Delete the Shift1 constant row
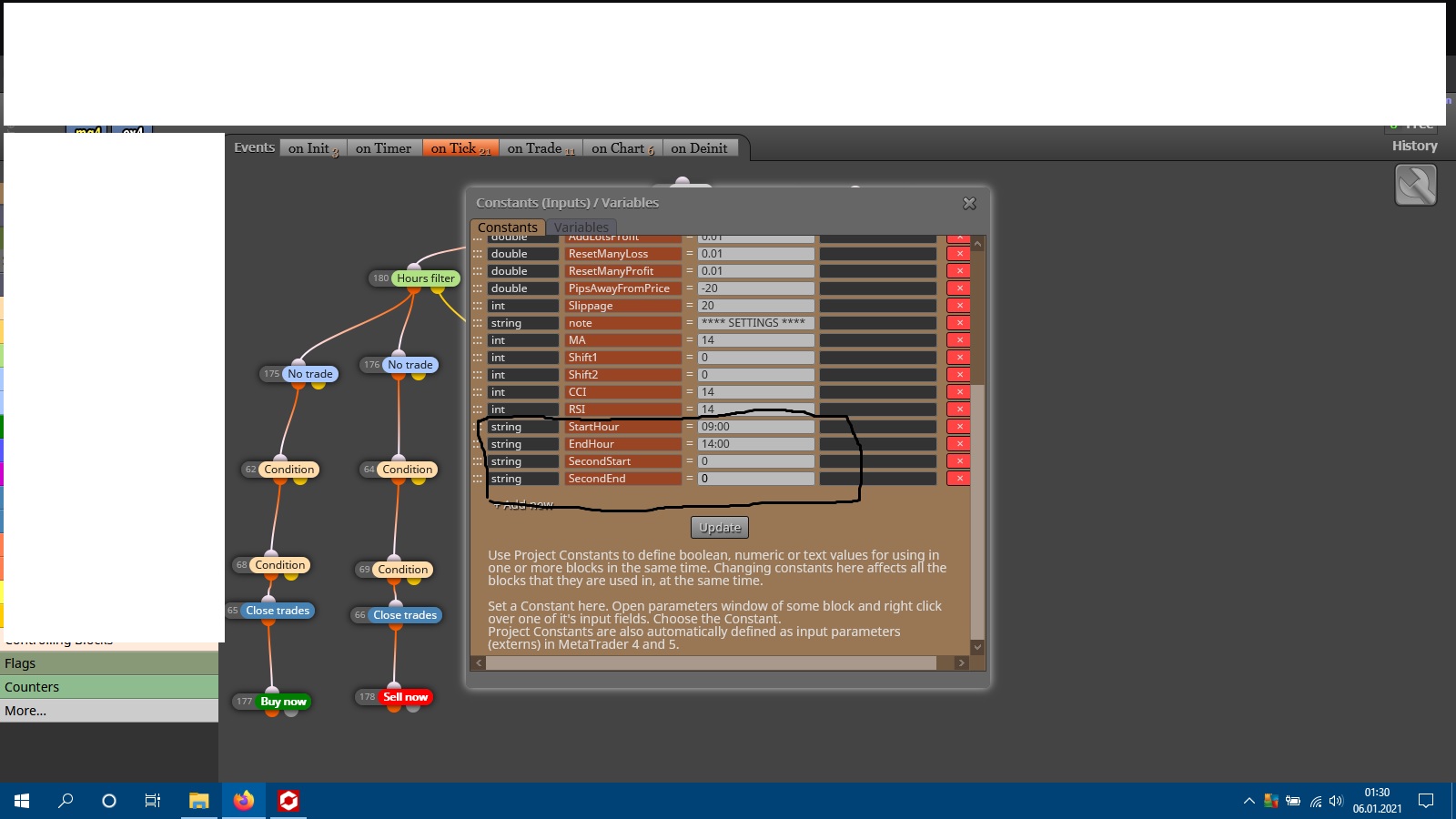 click(958, 358)
